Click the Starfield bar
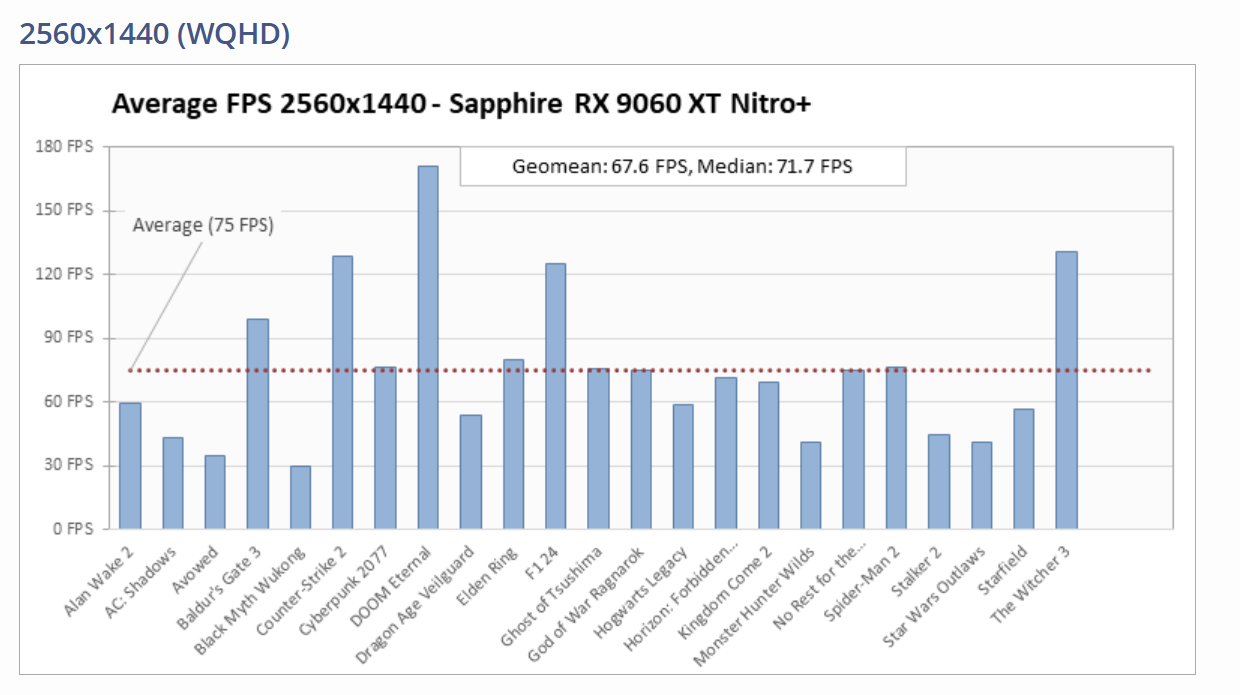The height and width of the screenshot is (695, 1240). (x=1024, y=469)
